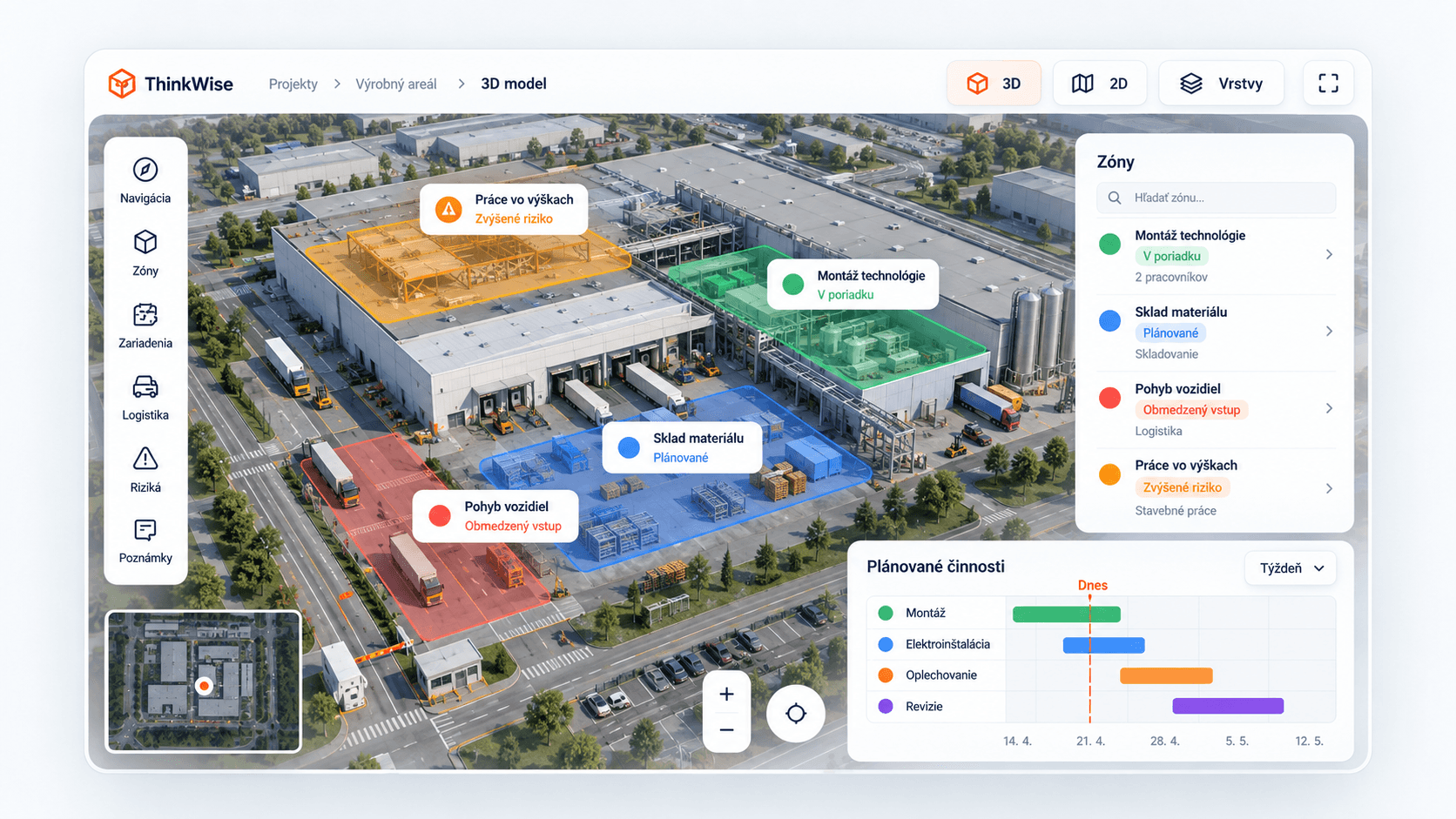Click the Dnes today marker
The height and width of the screenshot is (819, 1456).
[x=1092, y=585]
